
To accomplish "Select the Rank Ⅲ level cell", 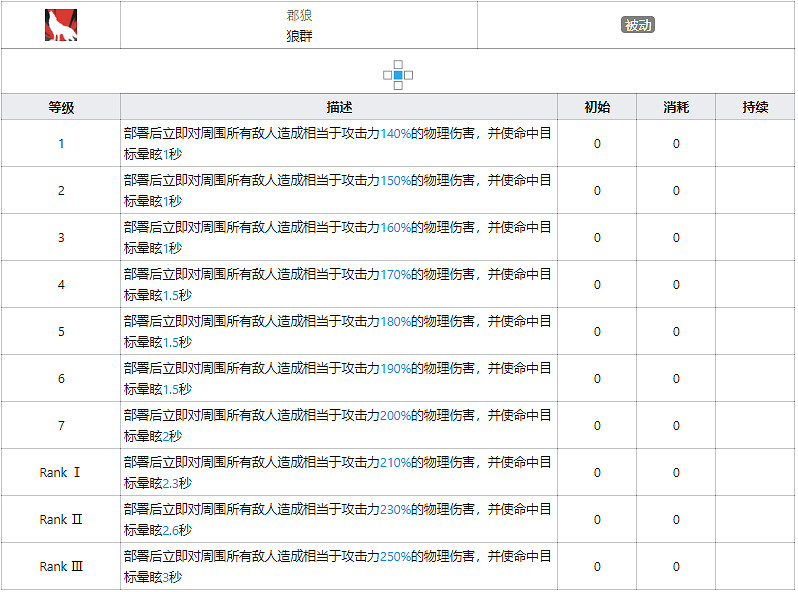I will coord(61,566).
